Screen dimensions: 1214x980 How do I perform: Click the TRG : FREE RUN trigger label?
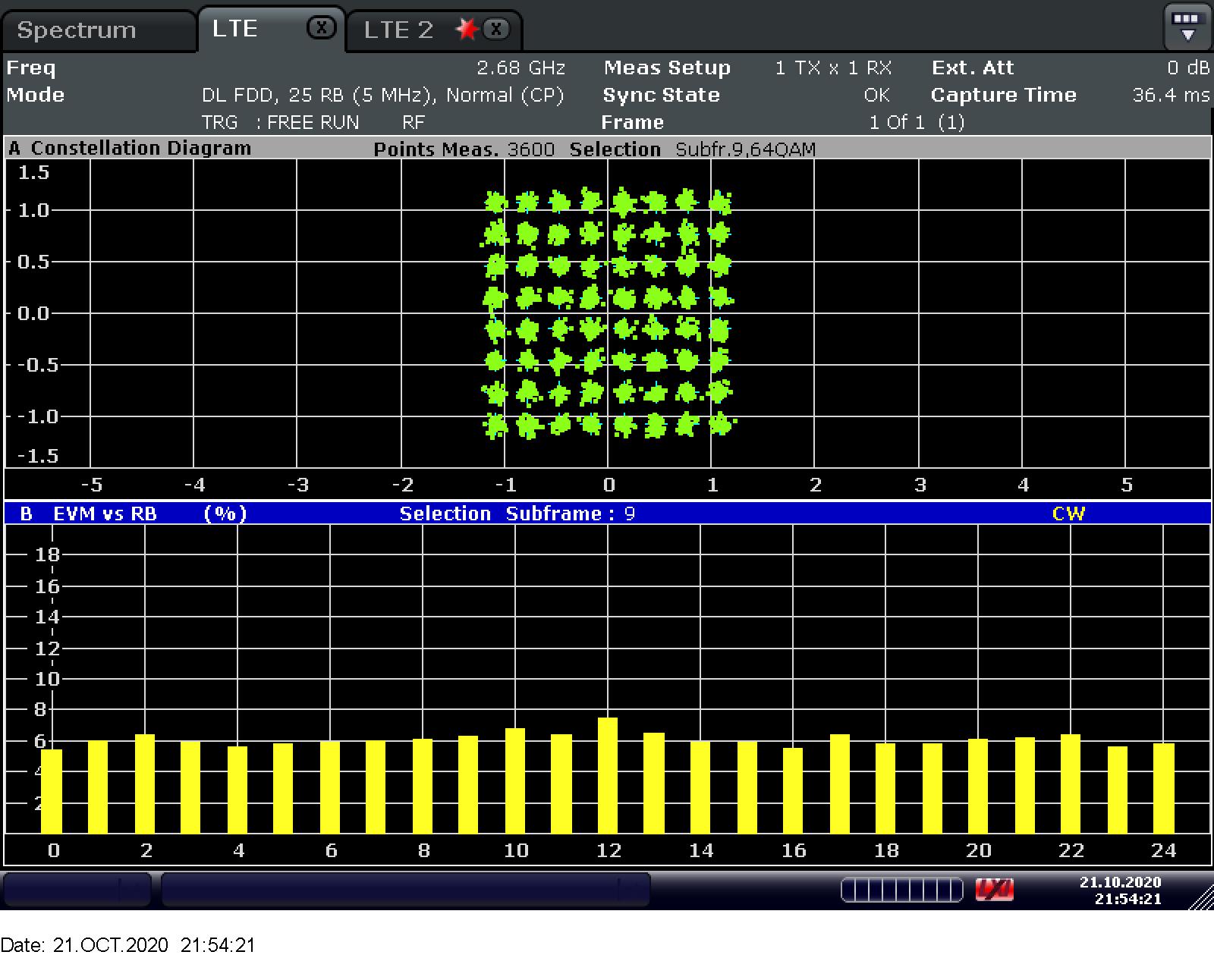pos(280,123)
